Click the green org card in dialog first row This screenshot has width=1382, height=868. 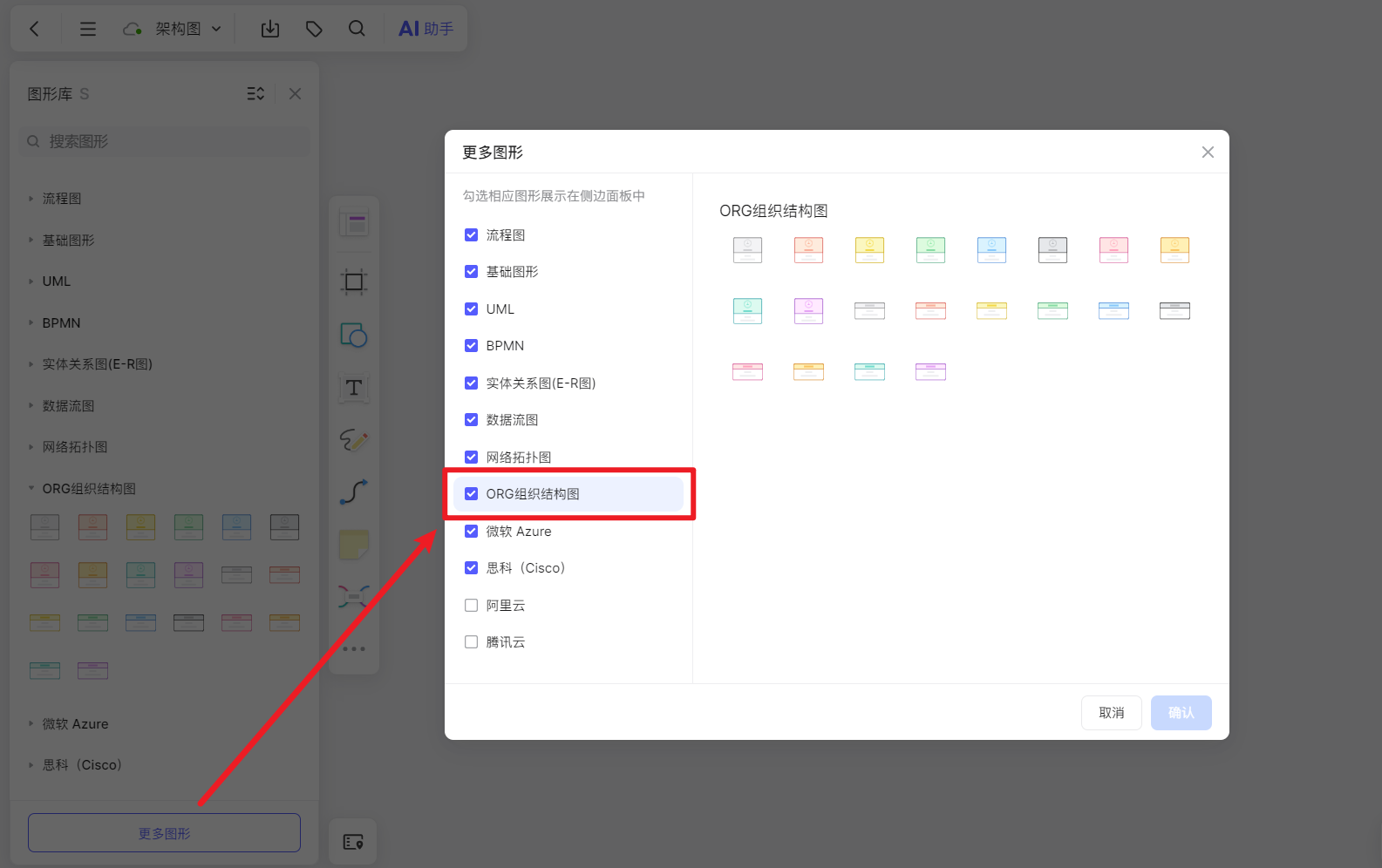pos(930,249)
